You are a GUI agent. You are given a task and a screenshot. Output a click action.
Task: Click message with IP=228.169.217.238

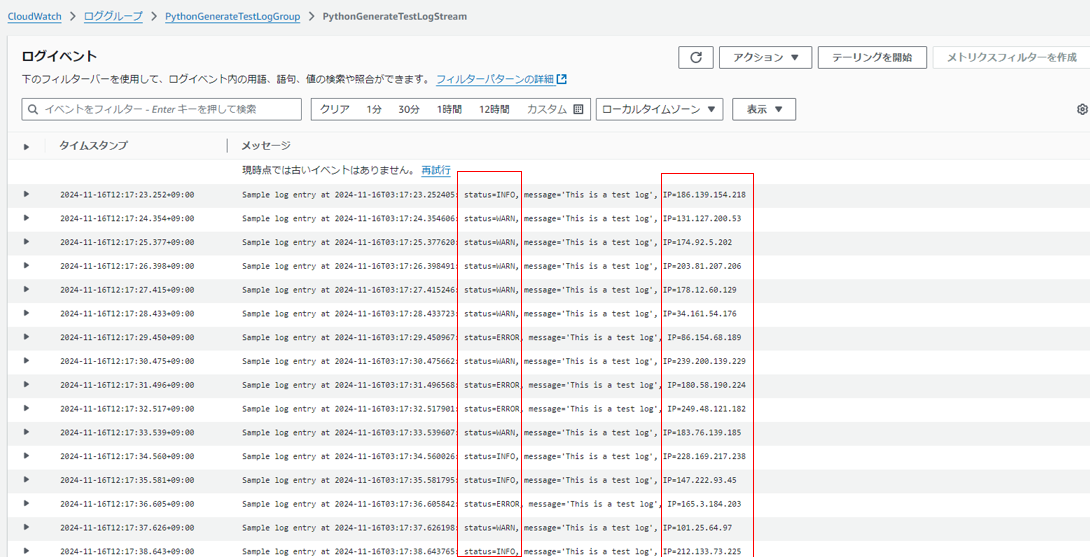point(494,456)
